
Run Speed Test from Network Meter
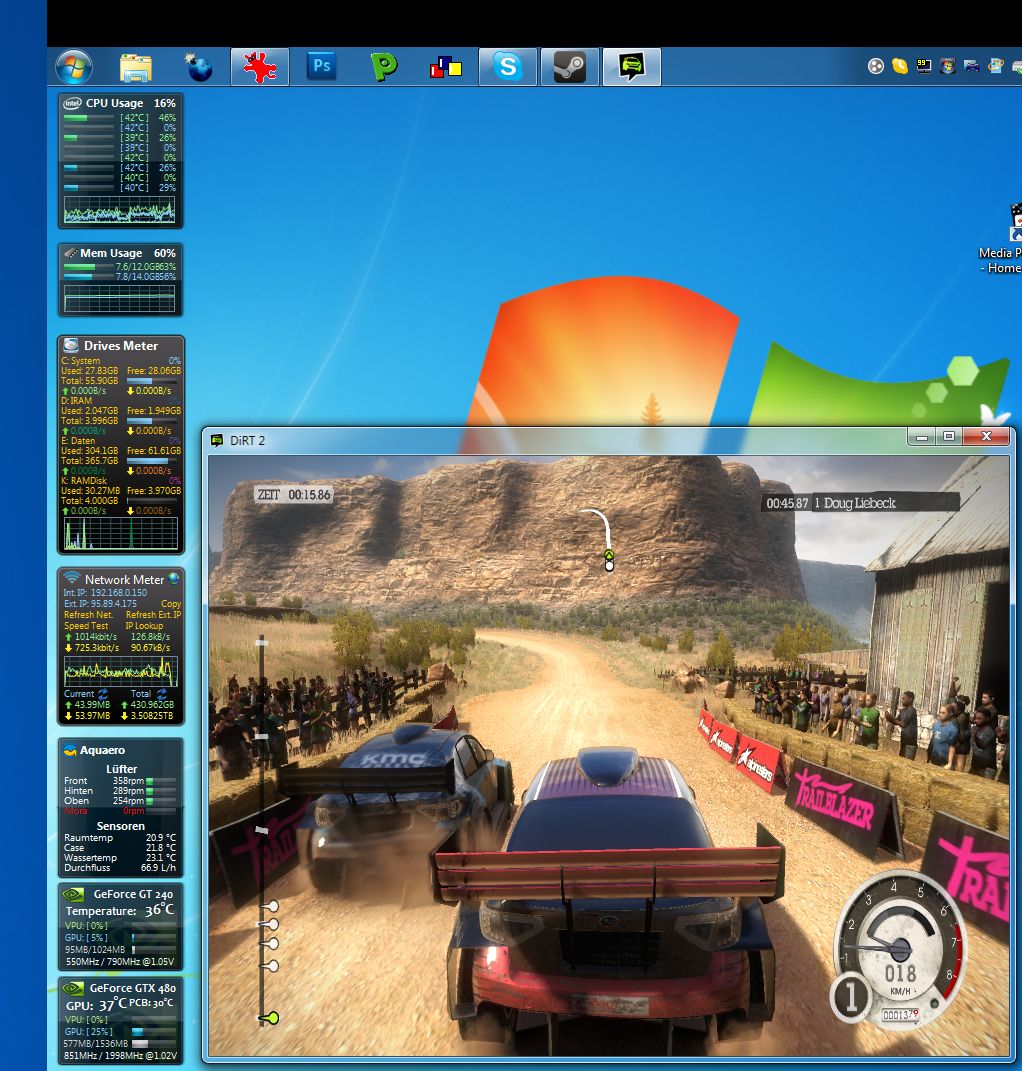coord(86,626)
